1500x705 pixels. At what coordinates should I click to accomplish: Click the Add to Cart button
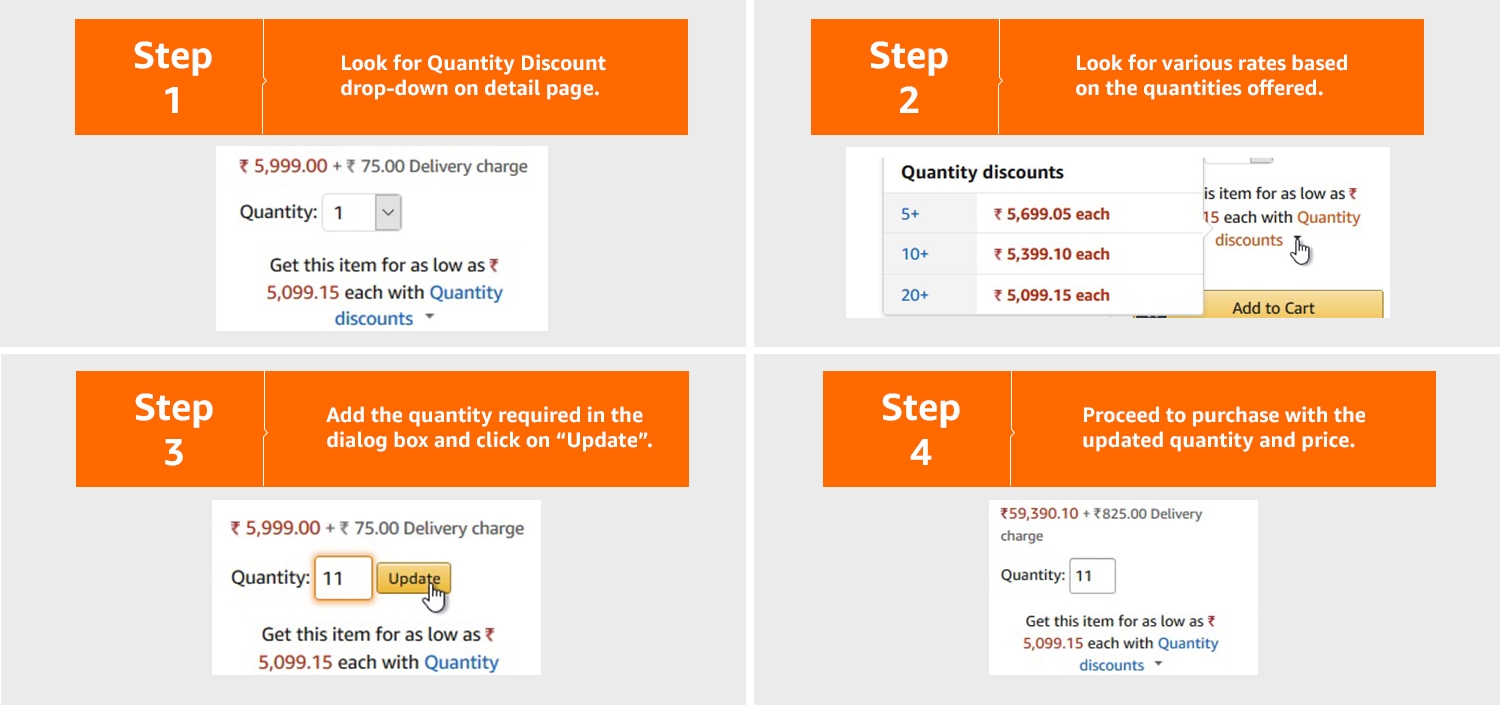pyautogui.click(x=1272, y=307)
